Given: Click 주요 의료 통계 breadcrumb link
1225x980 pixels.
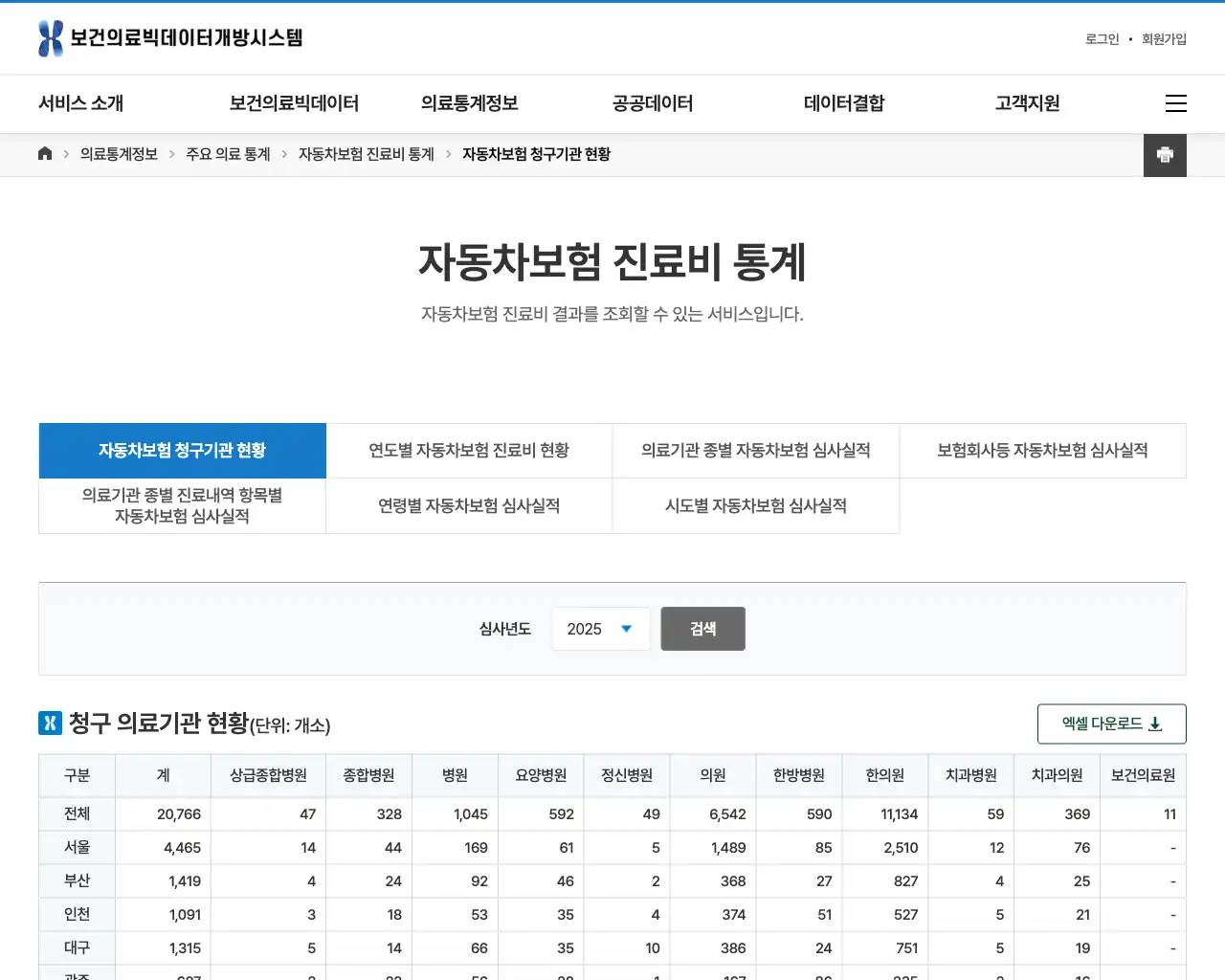Looking at the screenshot, I should (229, 154).
